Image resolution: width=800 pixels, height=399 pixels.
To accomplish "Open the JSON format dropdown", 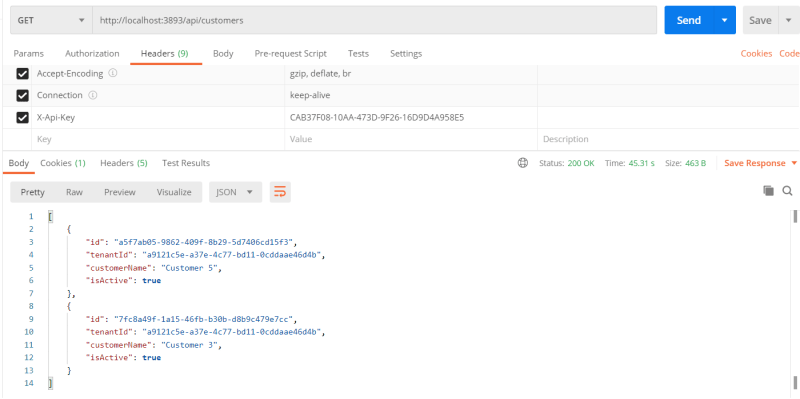I will (235, 192).
